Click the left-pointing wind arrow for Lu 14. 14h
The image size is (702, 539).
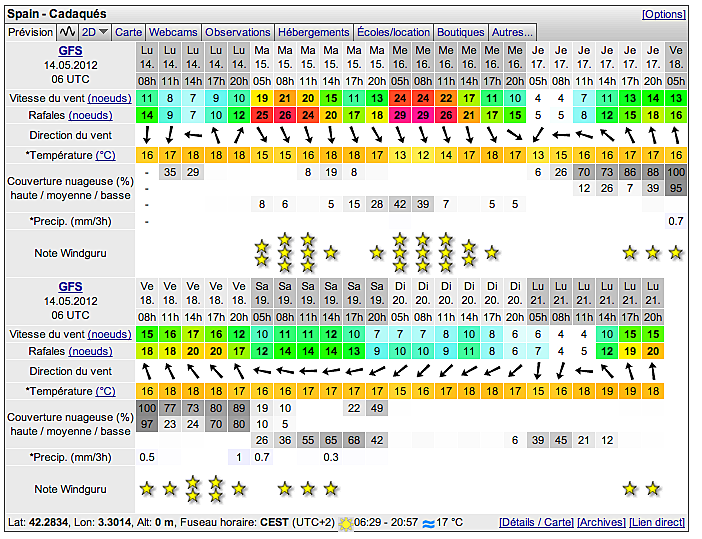[x=193, y=134]
